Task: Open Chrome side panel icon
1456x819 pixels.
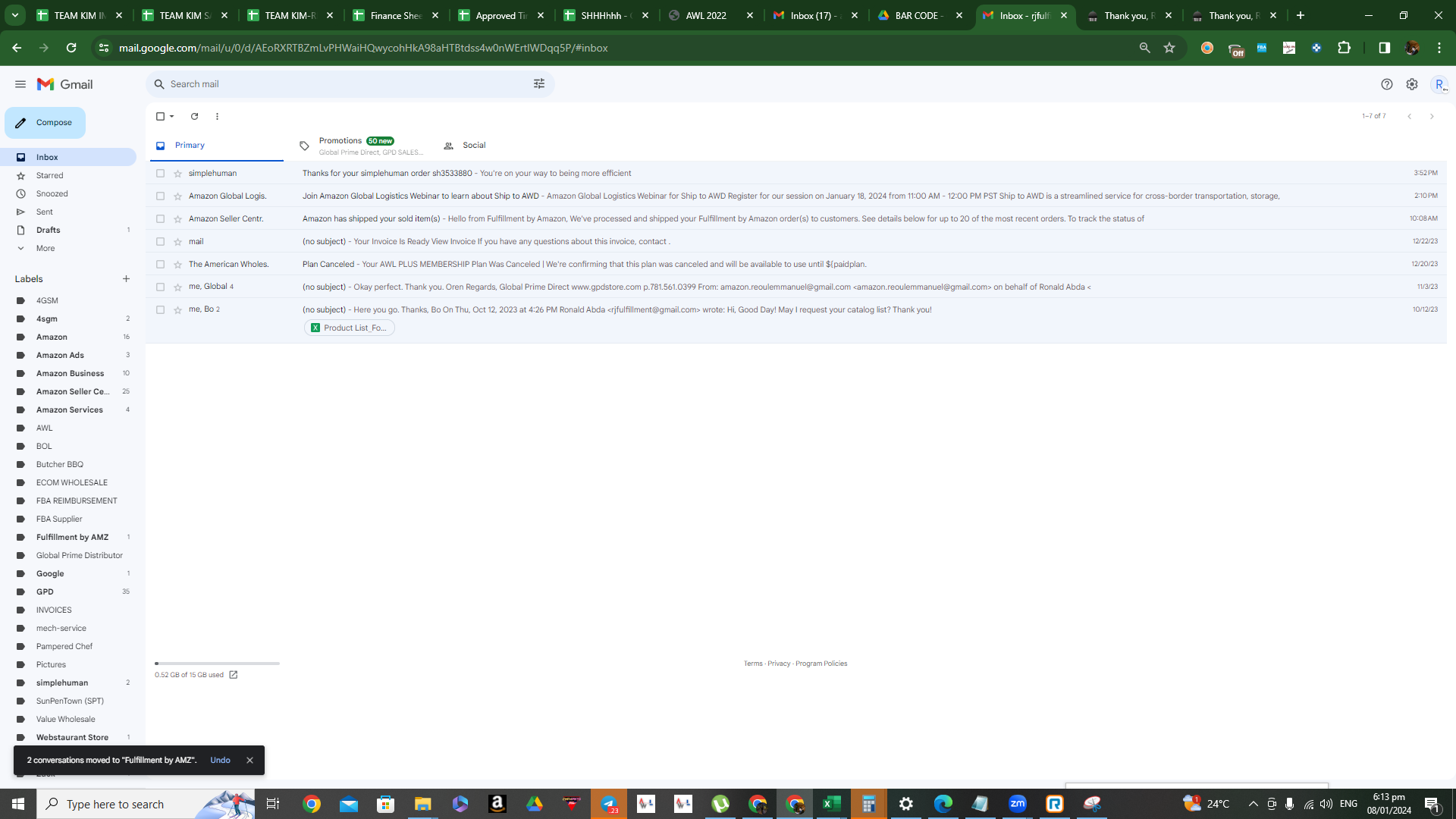Action: click(x=1384, y=48)
